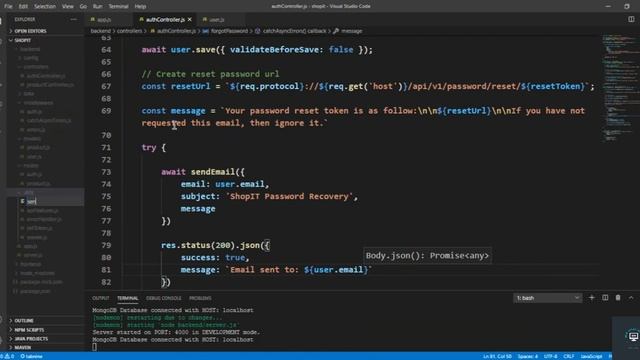
Task: Switch to the Debug Console tab
Action: pos(164,298)
